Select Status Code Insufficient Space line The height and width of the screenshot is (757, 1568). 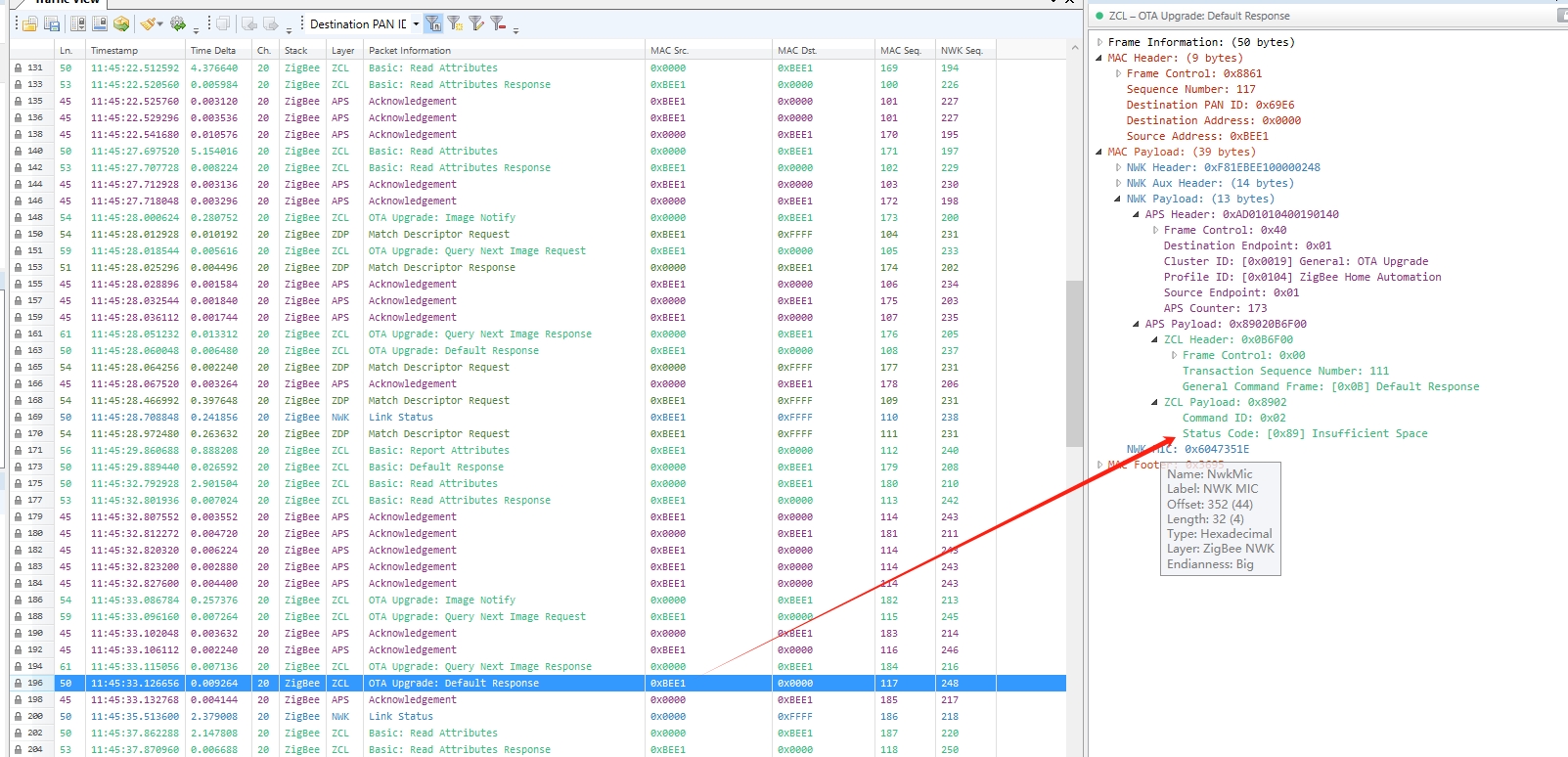(1305, 433)
